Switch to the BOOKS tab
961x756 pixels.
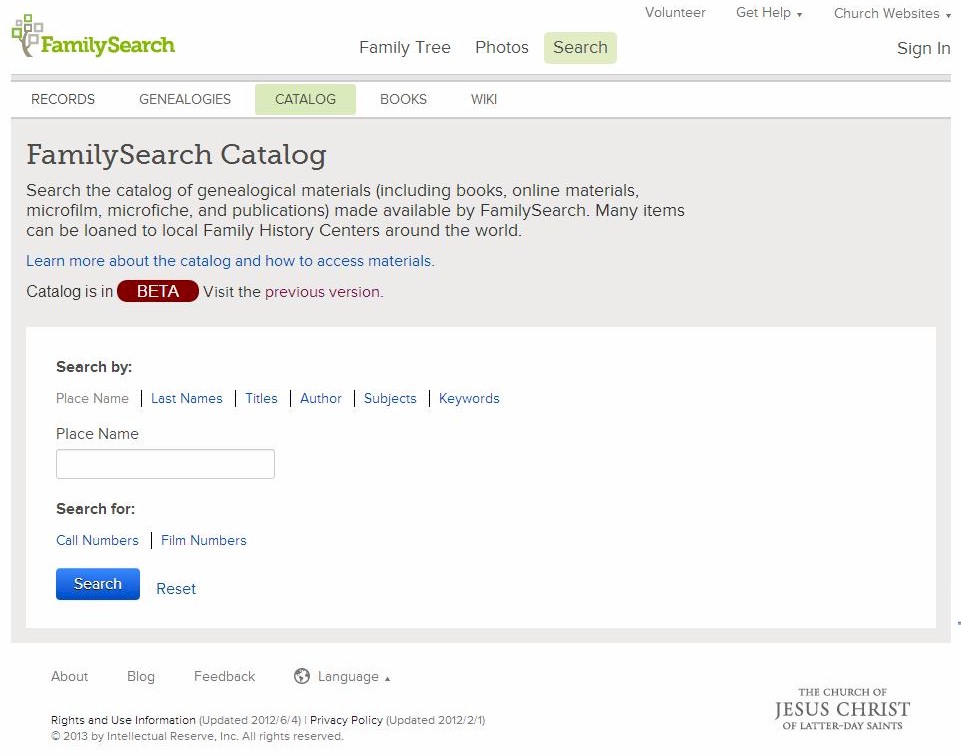coord(402,99)
